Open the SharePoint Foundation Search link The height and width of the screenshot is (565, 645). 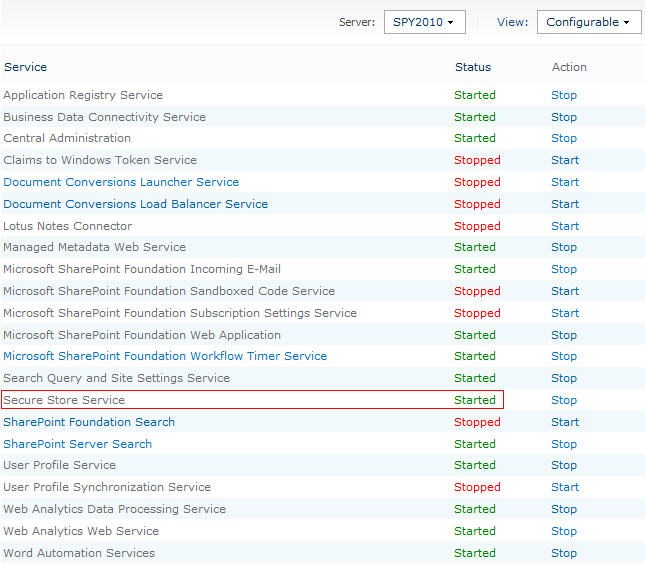click(89, 422)
